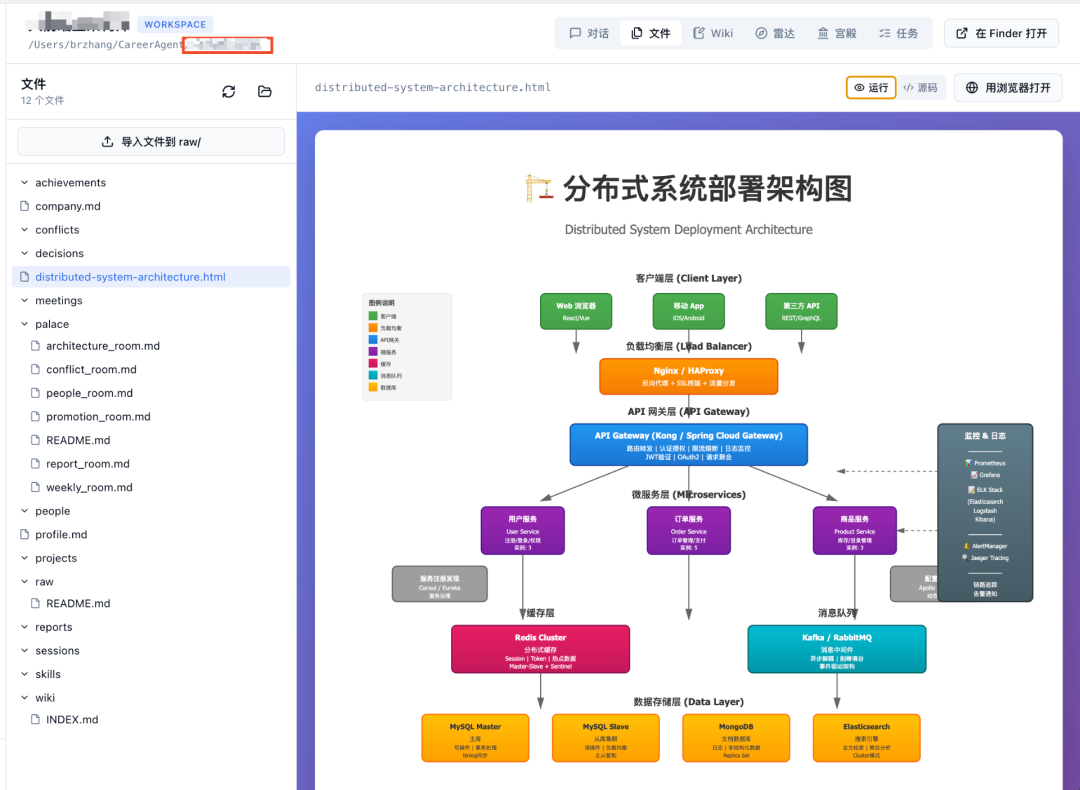Click the Kafka / RabbitMQ diagram box

837,649
